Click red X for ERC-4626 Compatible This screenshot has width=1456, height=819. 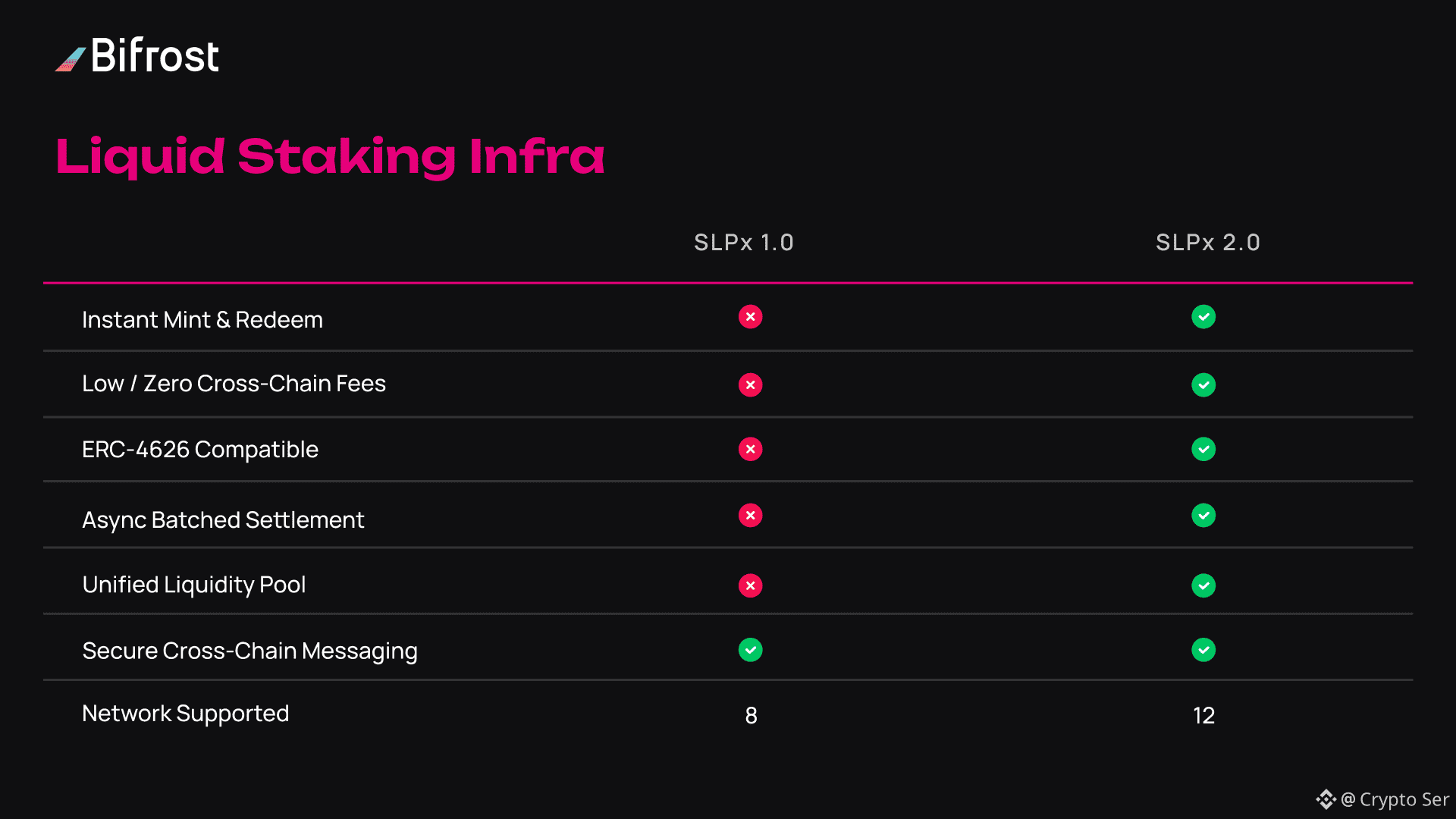(750, 450)
